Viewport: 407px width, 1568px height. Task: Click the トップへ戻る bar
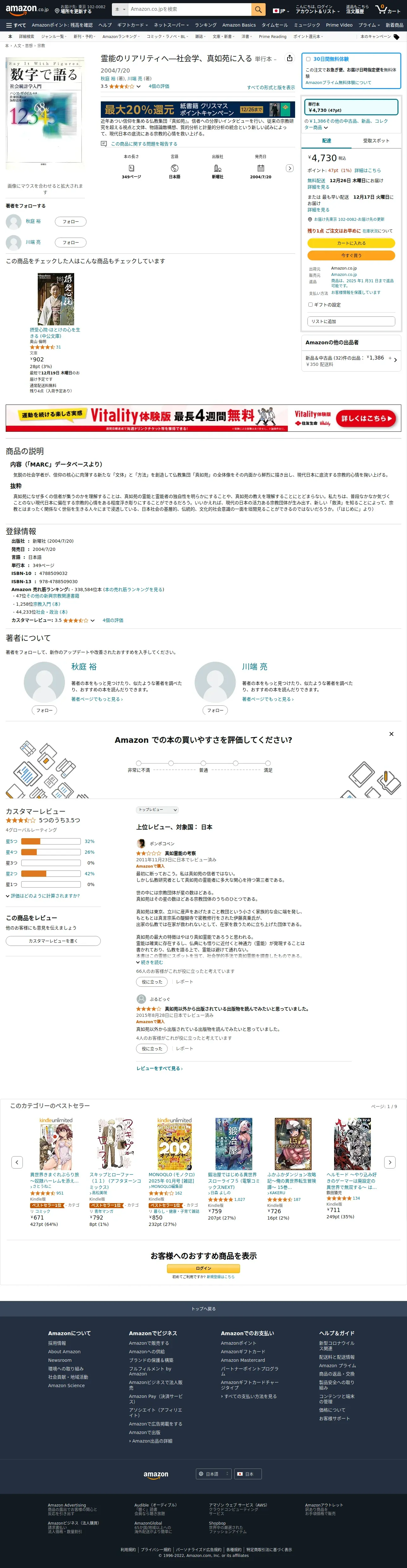pyautogui.click(x=203, y=1309)
